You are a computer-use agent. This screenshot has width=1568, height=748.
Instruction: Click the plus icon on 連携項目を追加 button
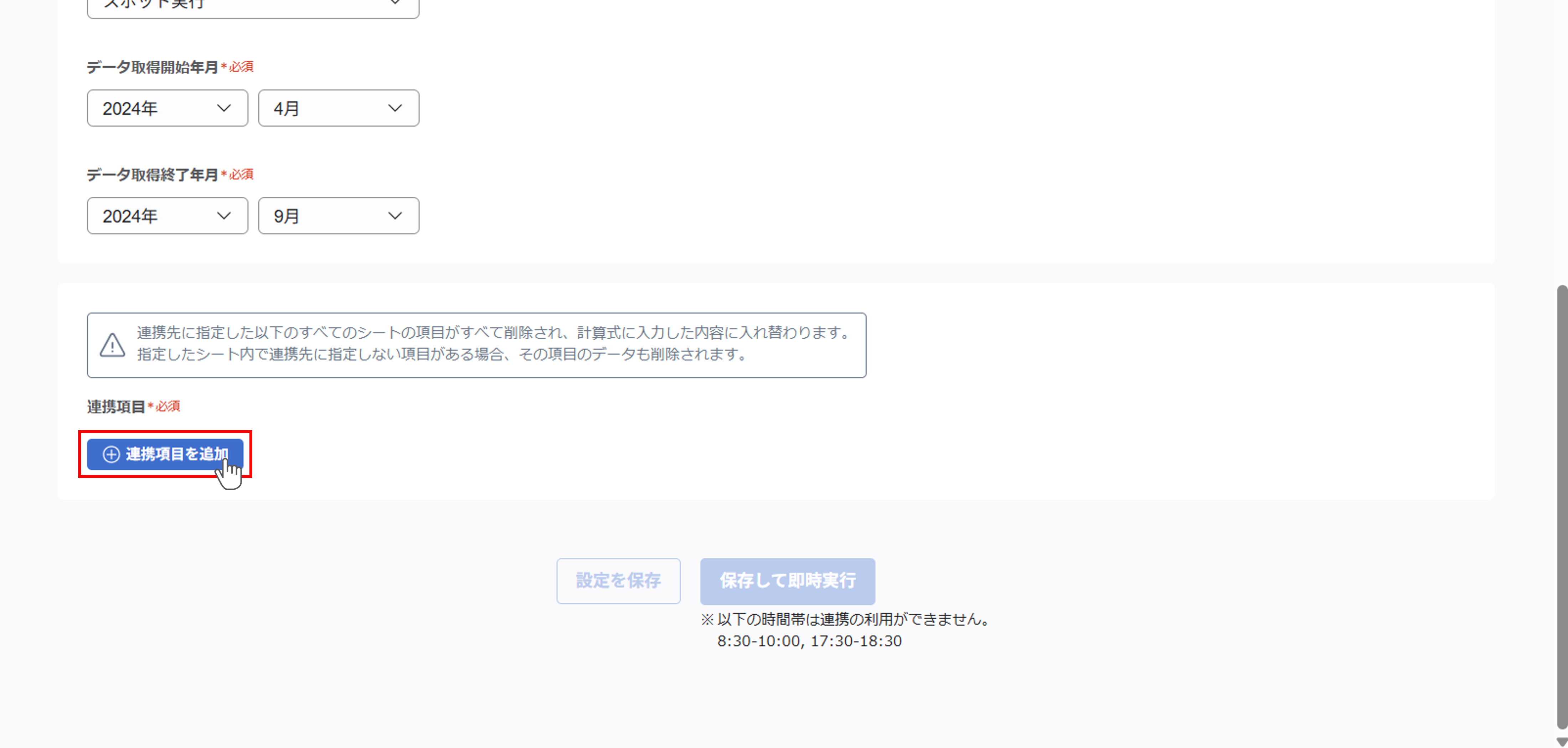pyautogui.click(x=112, y=455)
